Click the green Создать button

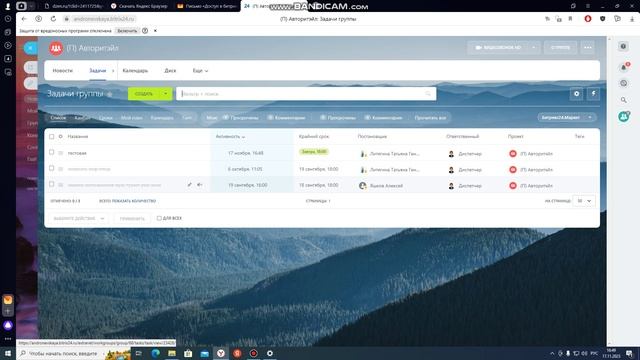click(x=144, y=93)
